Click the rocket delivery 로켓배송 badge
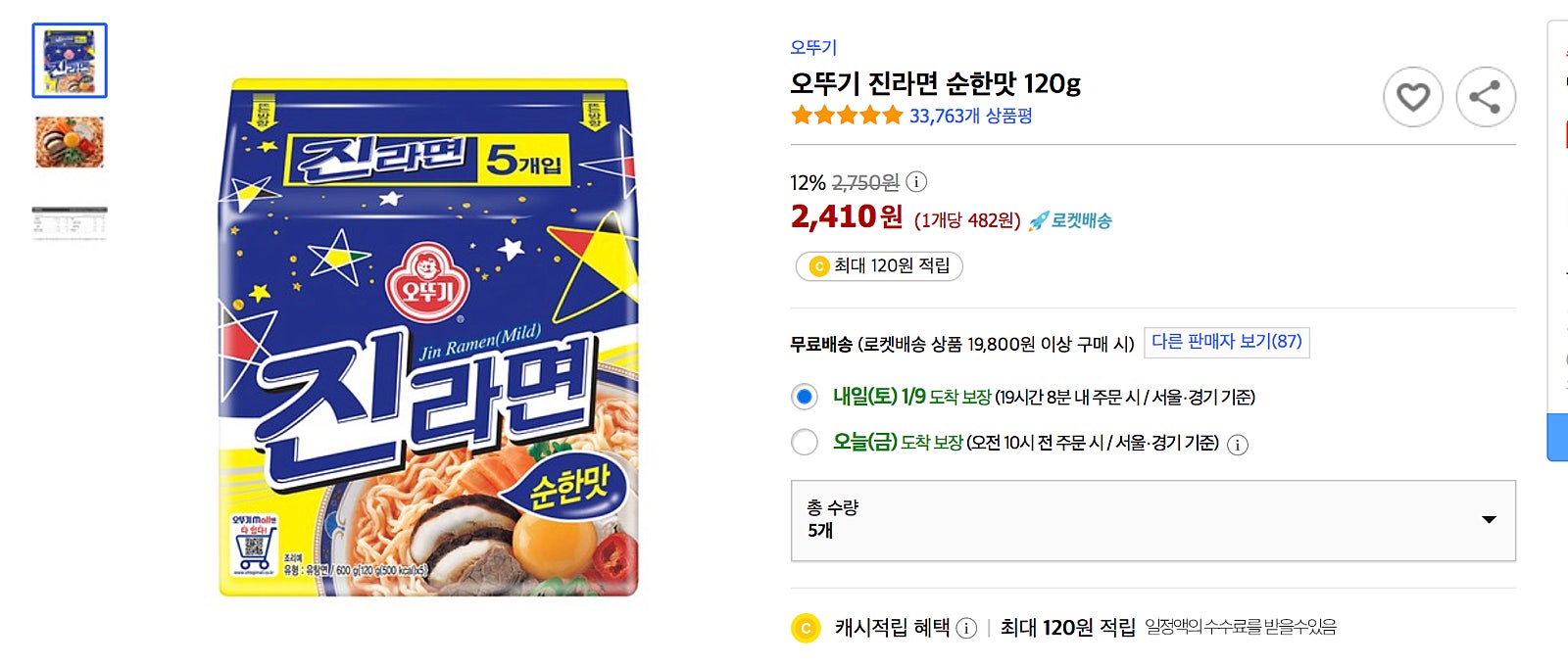 point(1070,221)
